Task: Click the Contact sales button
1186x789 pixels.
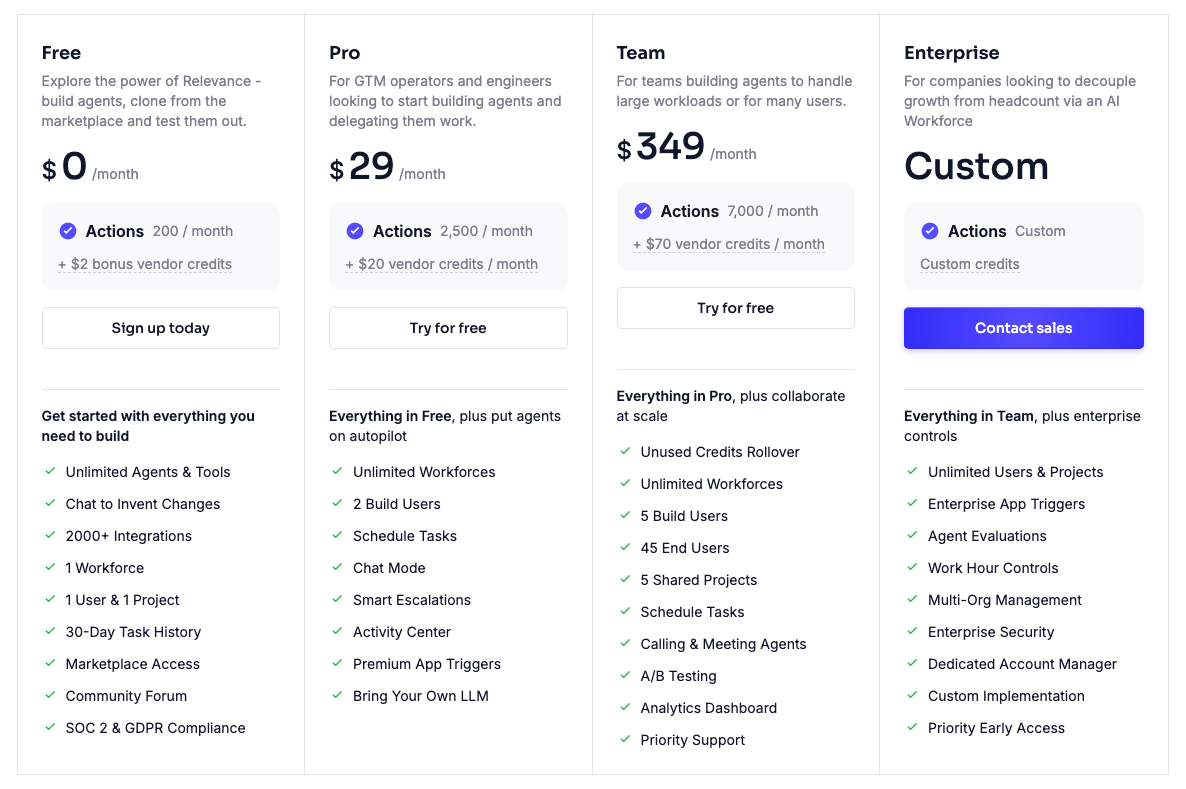Action: pos(1023,328)
